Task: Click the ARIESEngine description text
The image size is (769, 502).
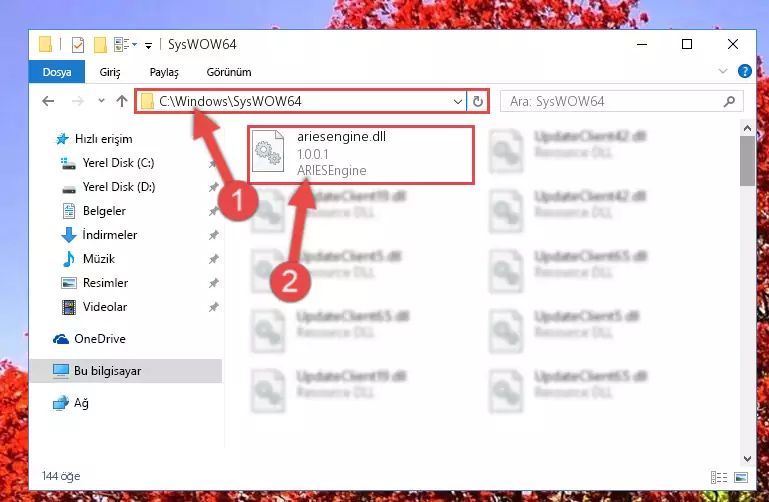Action: pyautogui.click(x=332, y=171)
